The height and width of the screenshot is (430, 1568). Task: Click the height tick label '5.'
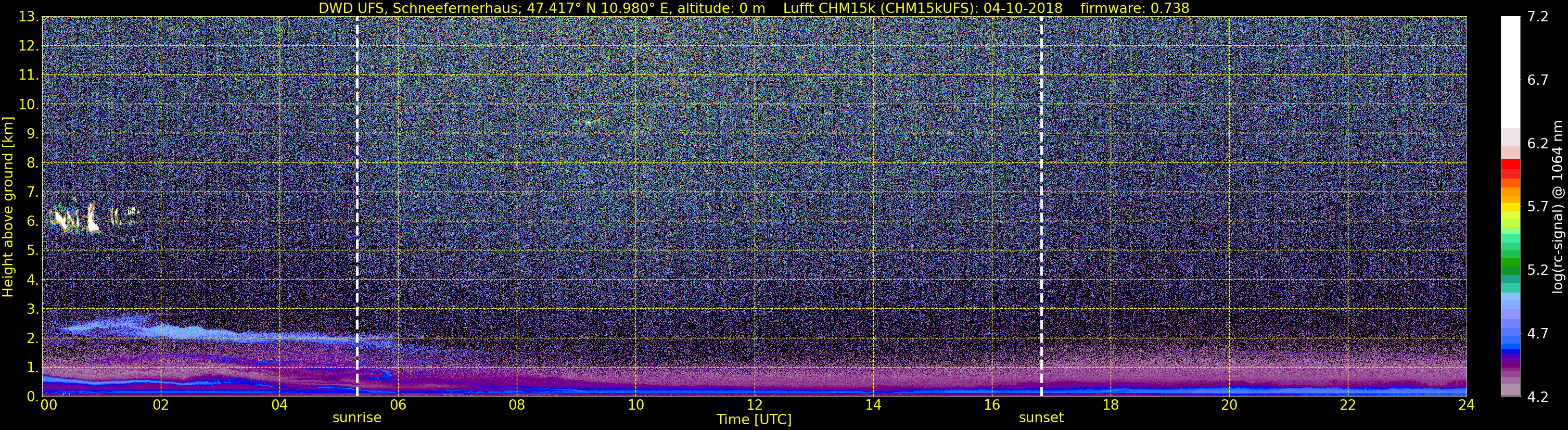tap(33, 250)
